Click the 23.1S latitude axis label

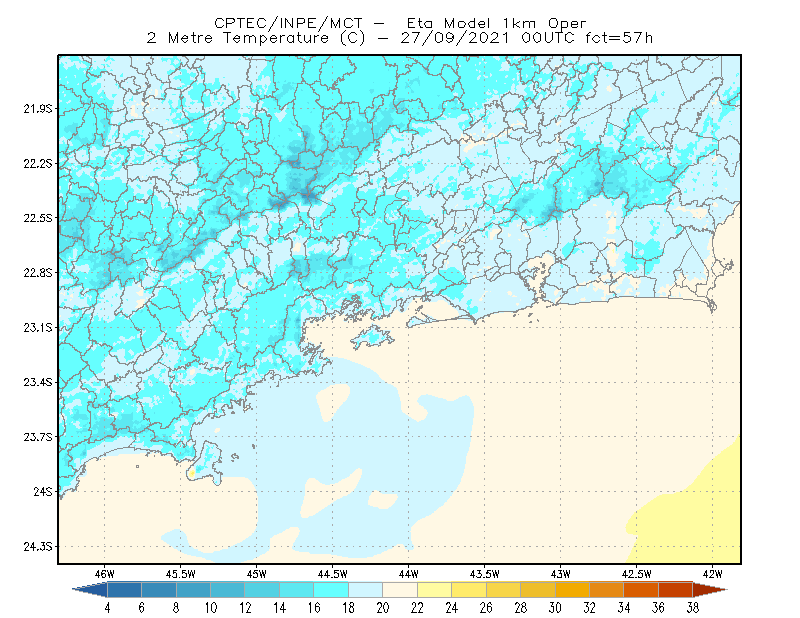(37, 327)
